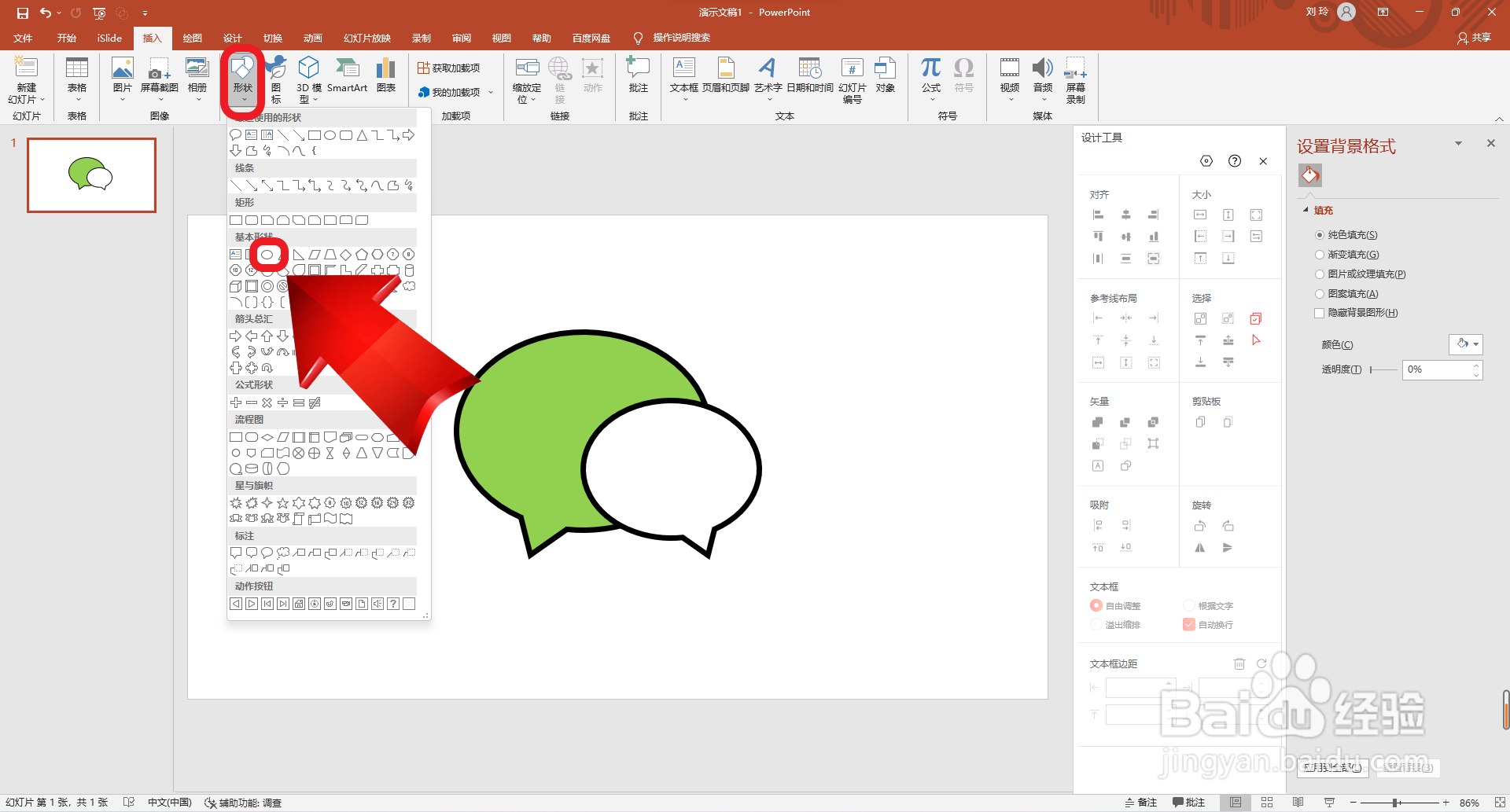Collapse the ribbon with chevron

[x=1499, y=119]
